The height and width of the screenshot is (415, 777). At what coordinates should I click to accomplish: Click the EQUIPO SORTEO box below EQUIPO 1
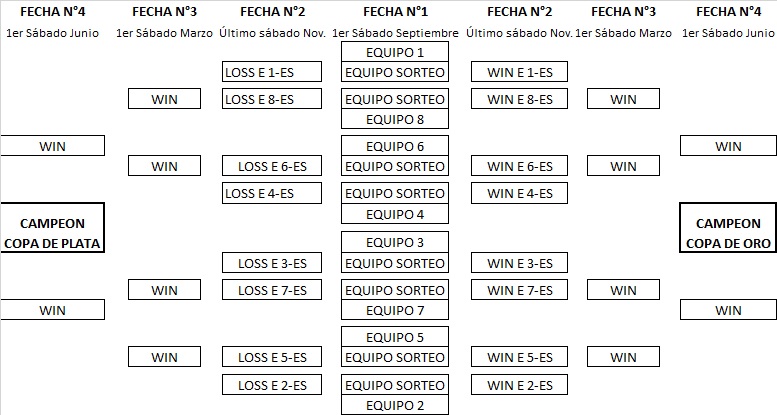pyautogui.click(x=395, y=72)
